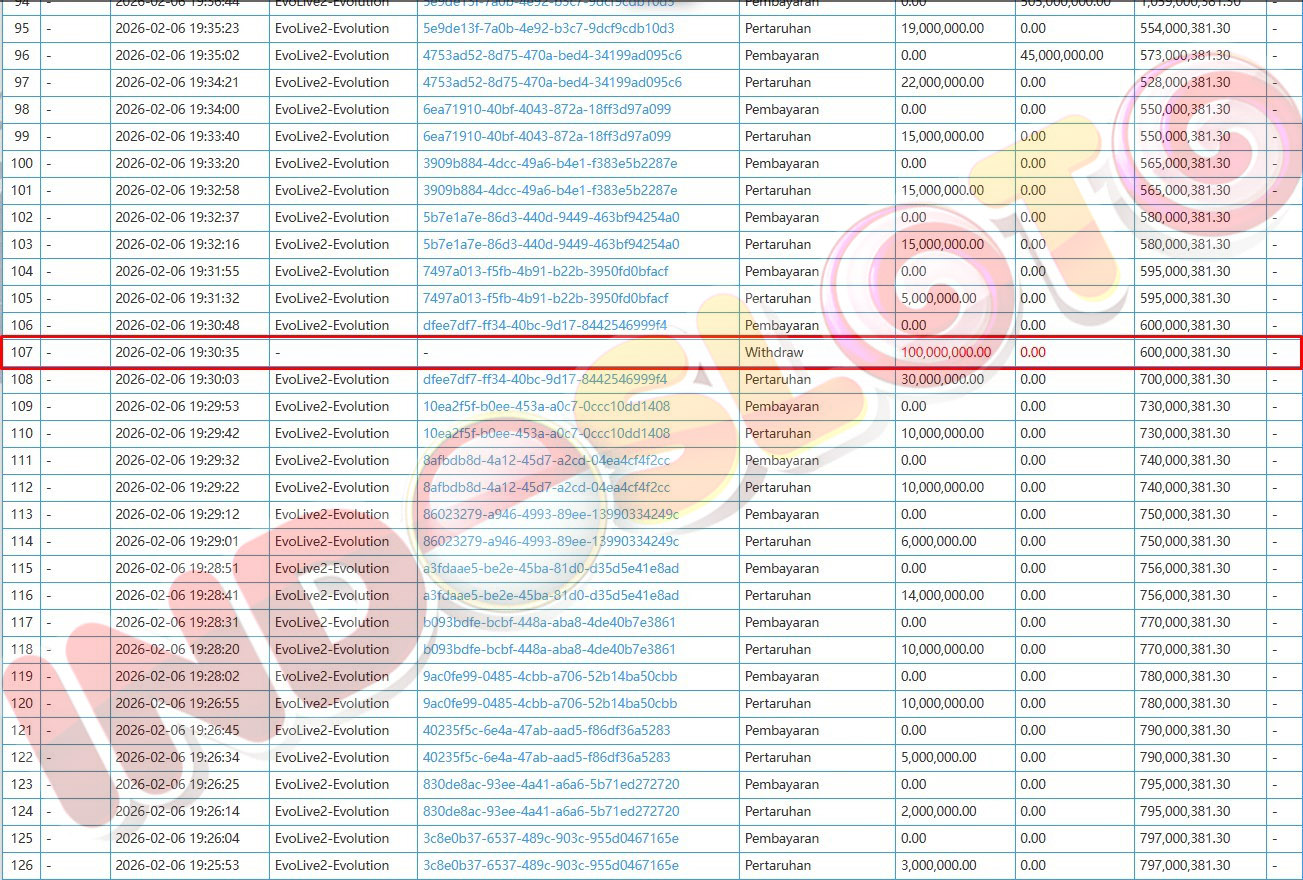Click the 6ea71910 link in row 98

coord(547,110)
